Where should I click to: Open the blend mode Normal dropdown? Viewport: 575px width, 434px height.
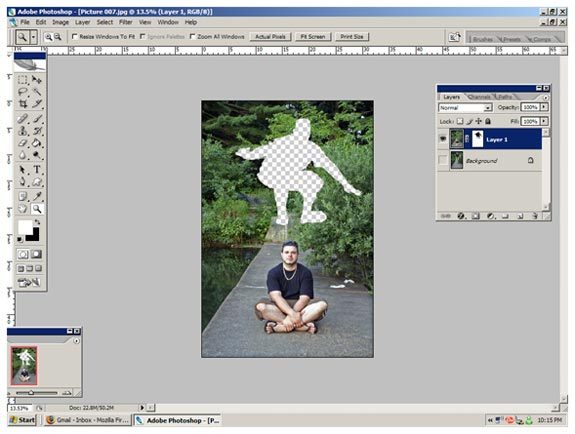click(x=465, y=107)
